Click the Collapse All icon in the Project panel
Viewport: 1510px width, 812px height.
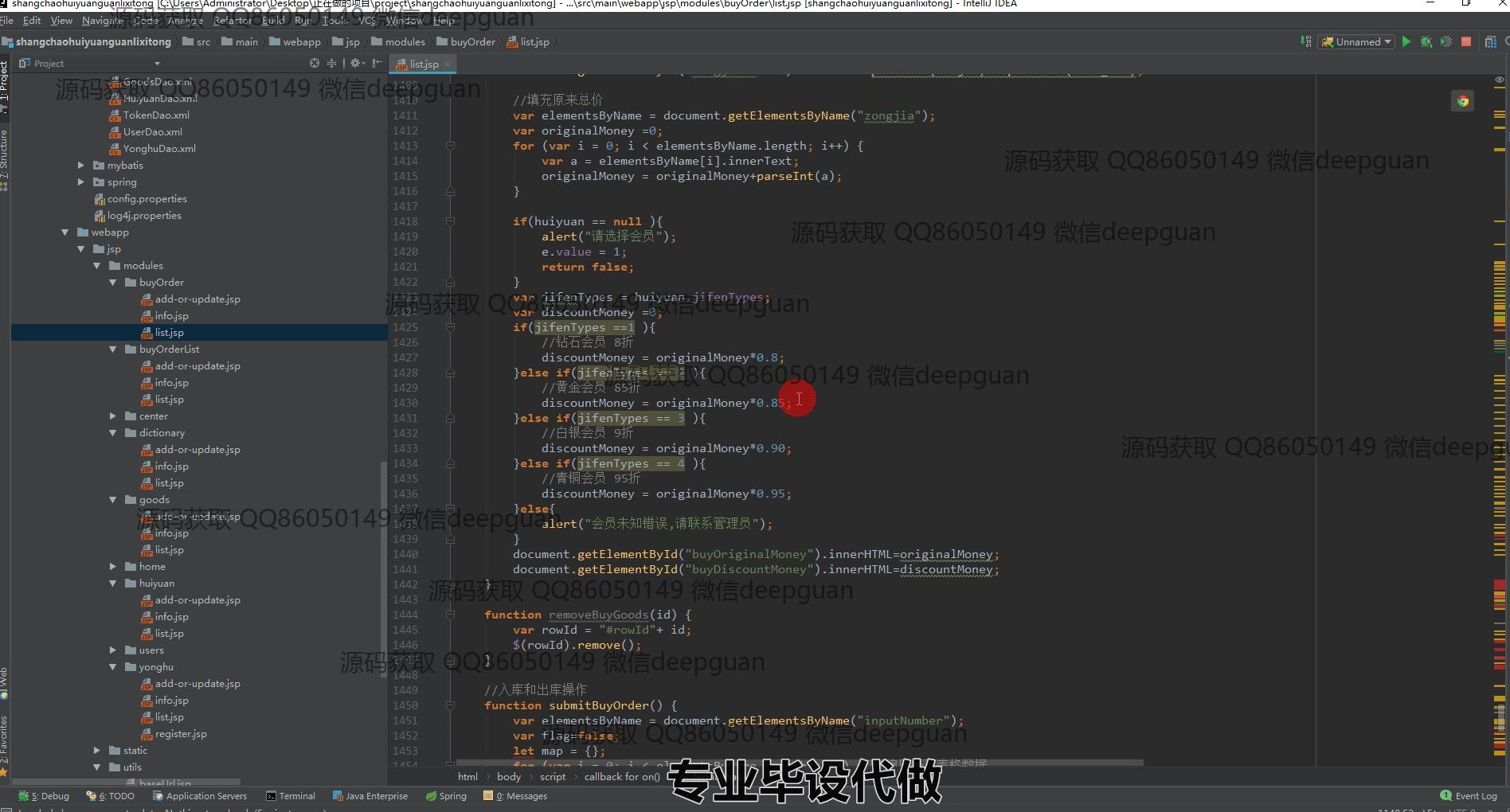tap(331, 63)
